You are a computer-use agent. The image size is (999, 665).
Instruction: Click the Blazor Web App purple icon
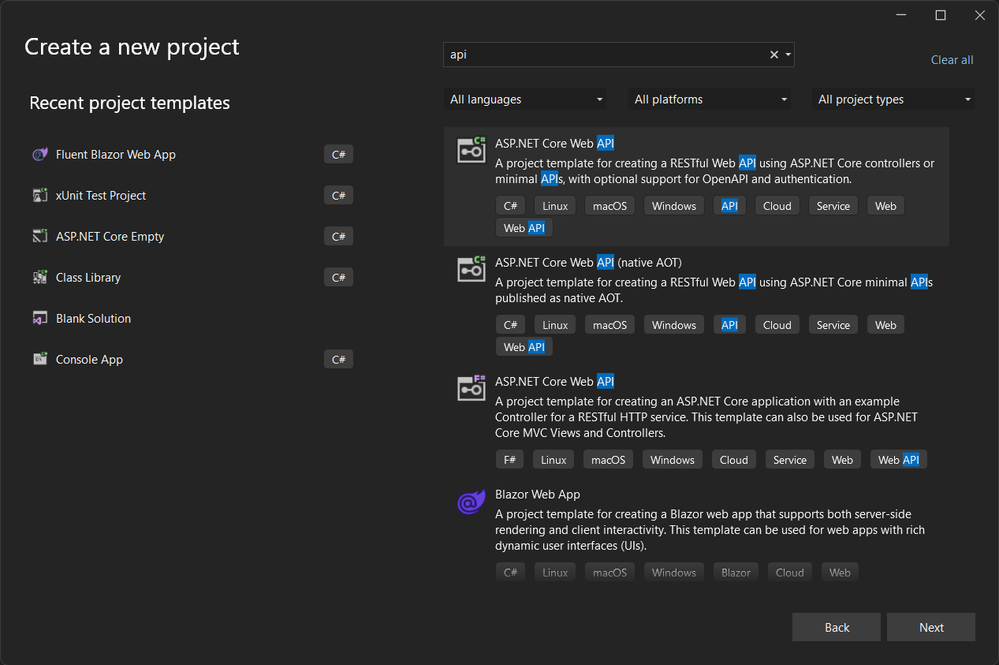point(471,503)
